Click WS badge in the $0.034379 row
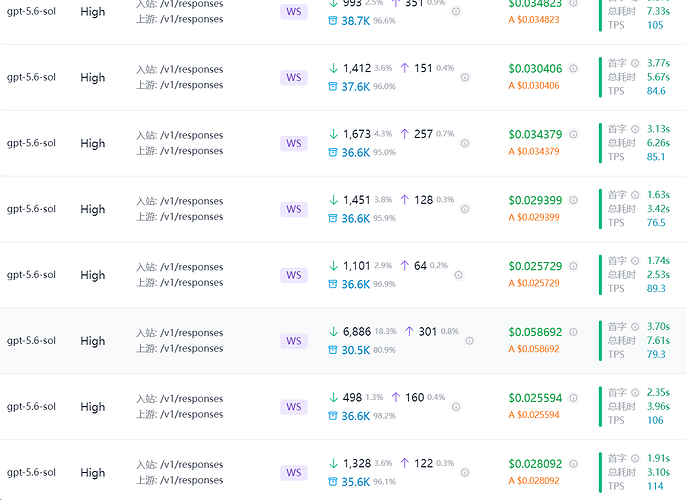 tap(294, 143)
